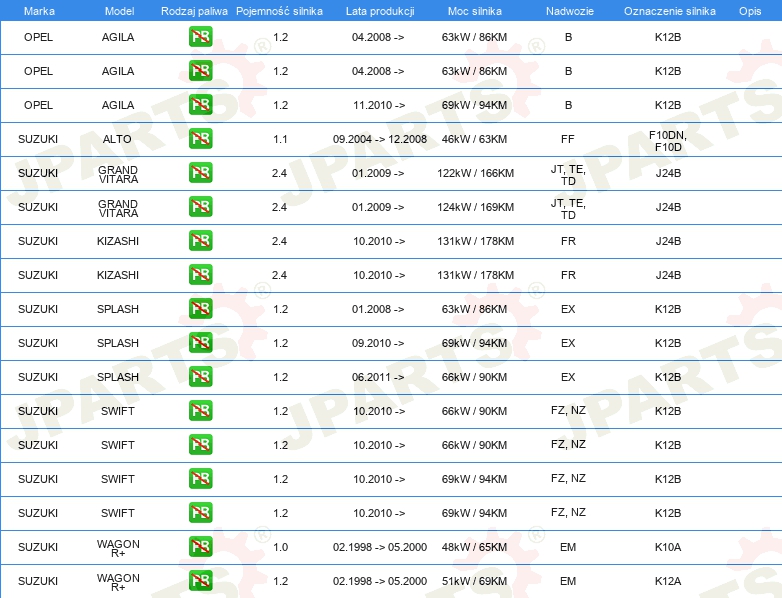The width and height of the screenshot is (782, 598).
Task: Click the Marka column header
Action: pos(39,11)
